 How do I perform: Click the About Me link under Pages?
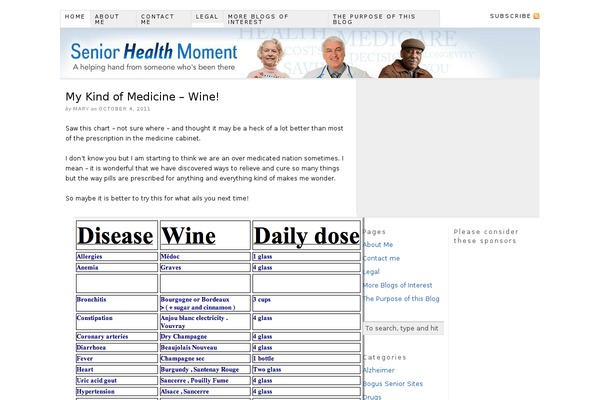click(x=378, y=245)
